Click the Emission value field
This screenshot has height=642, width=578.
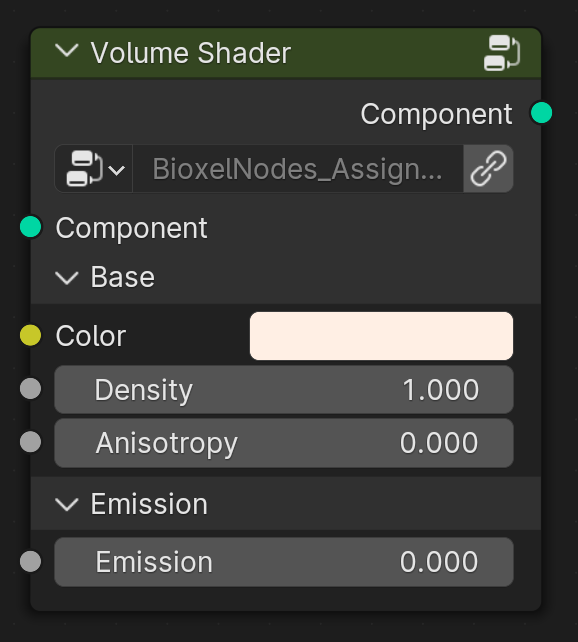click(284, 562)
